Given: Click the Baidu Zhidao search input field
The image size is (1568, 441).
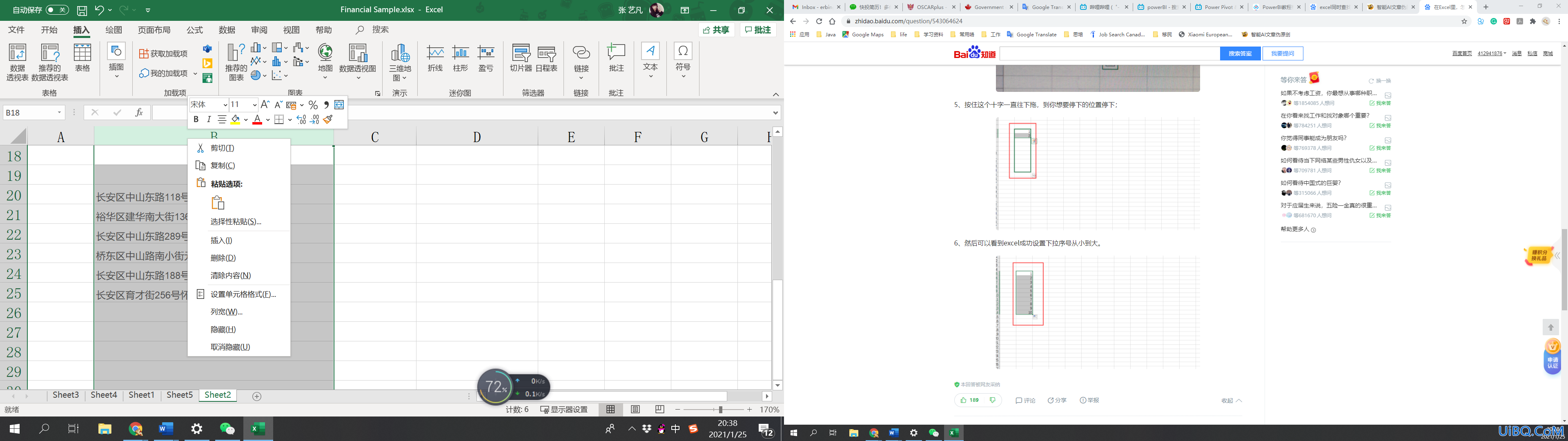Looking at the screenshot, I should 1110,53.
